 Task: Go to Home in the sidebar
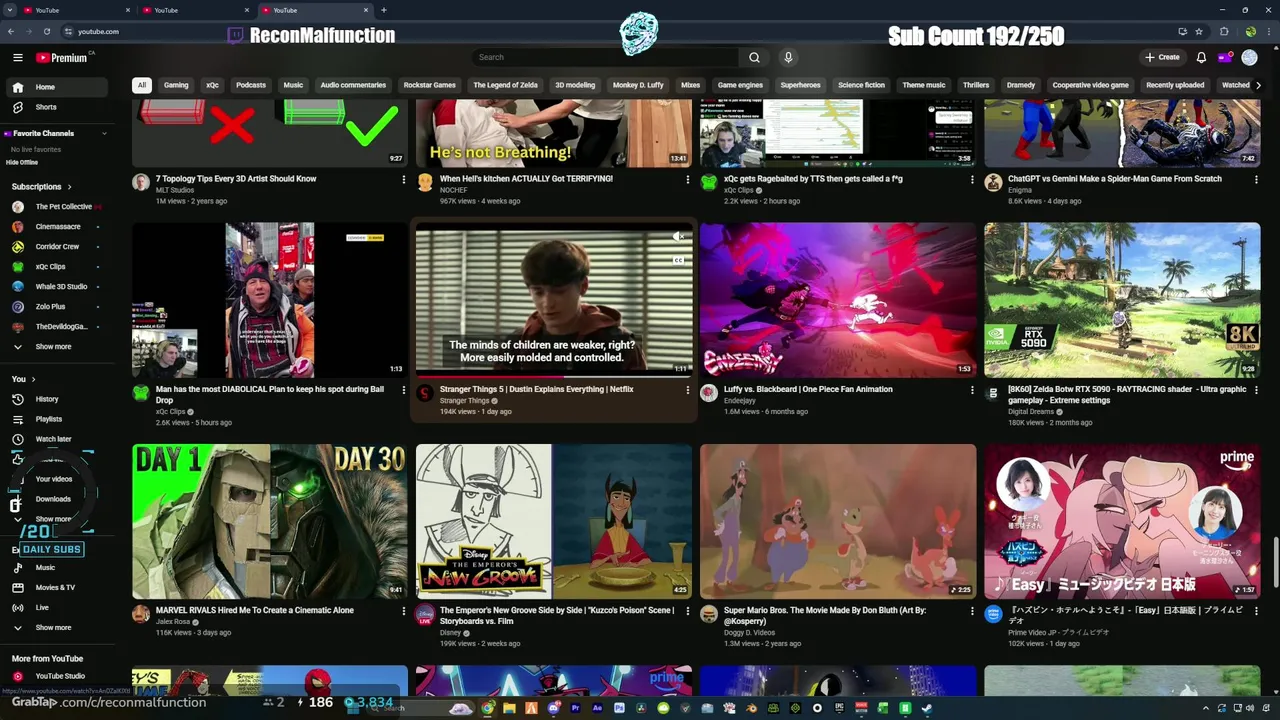(x=59, y=87)
